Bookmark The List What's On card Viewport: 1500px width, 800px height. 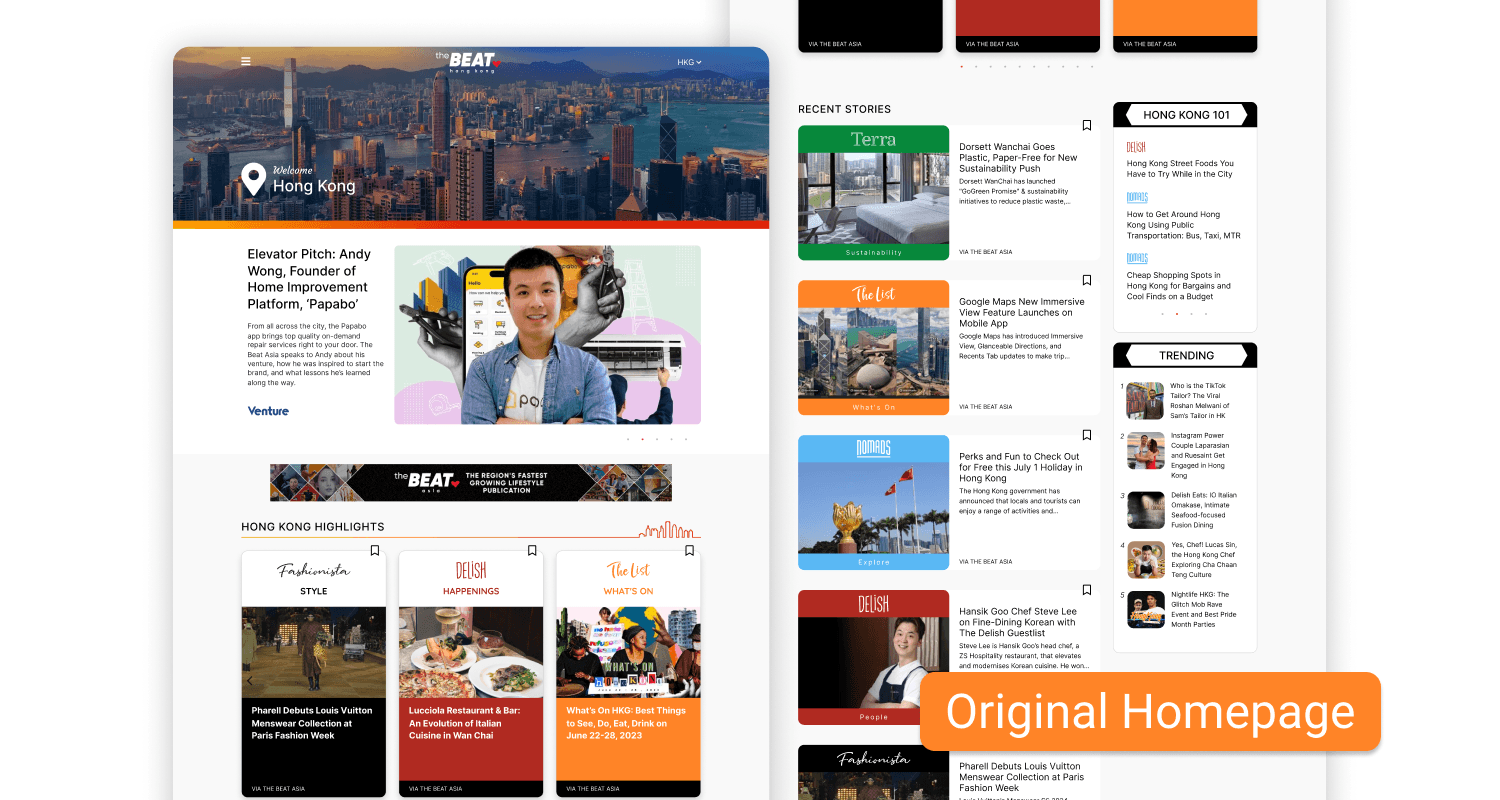tap(689, 551)
